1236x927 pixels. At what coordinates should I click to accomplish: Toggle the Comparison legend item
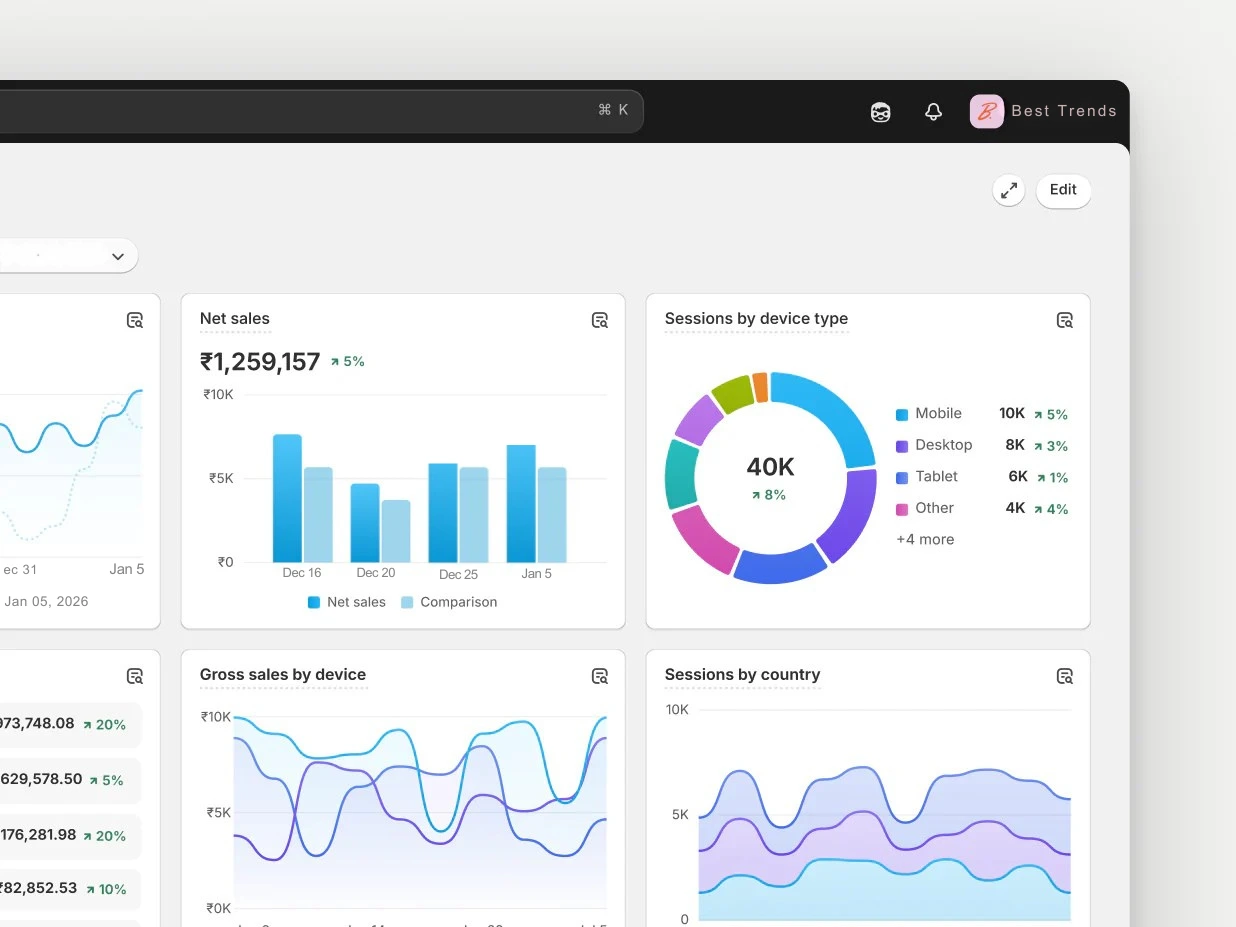pos(449,602)
